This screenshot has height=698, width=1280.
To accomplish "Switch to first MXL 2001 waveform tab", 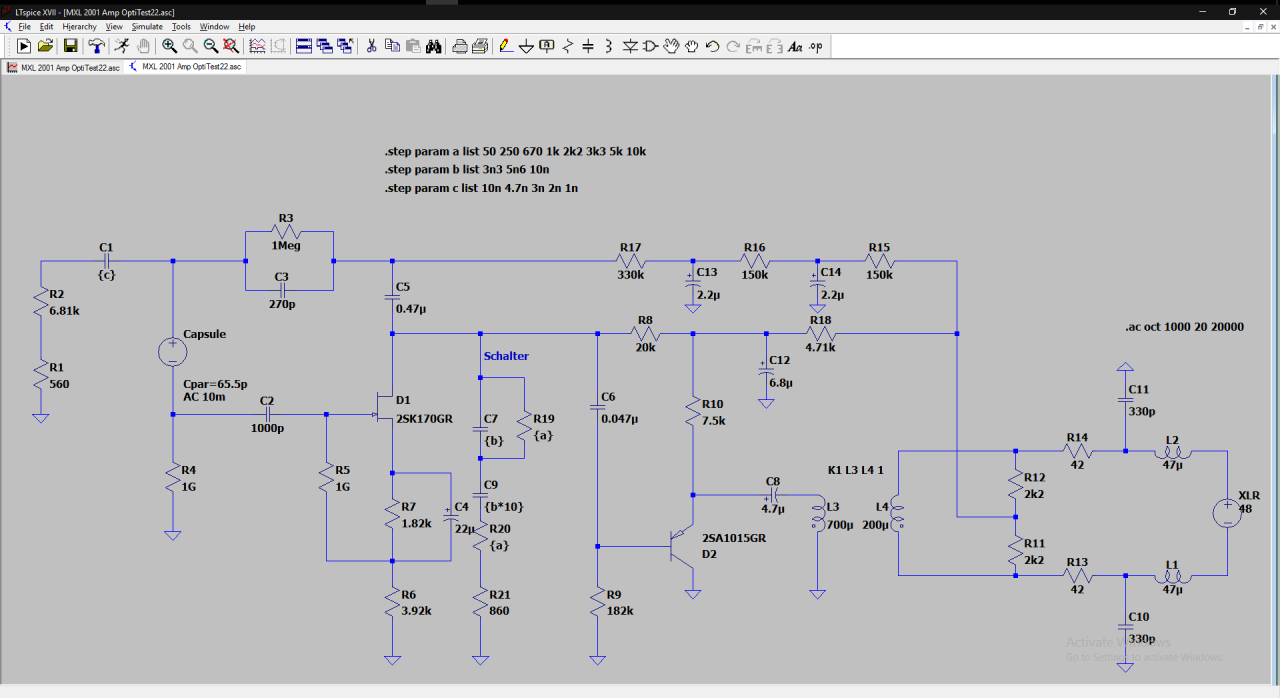I will click(63, 67).
